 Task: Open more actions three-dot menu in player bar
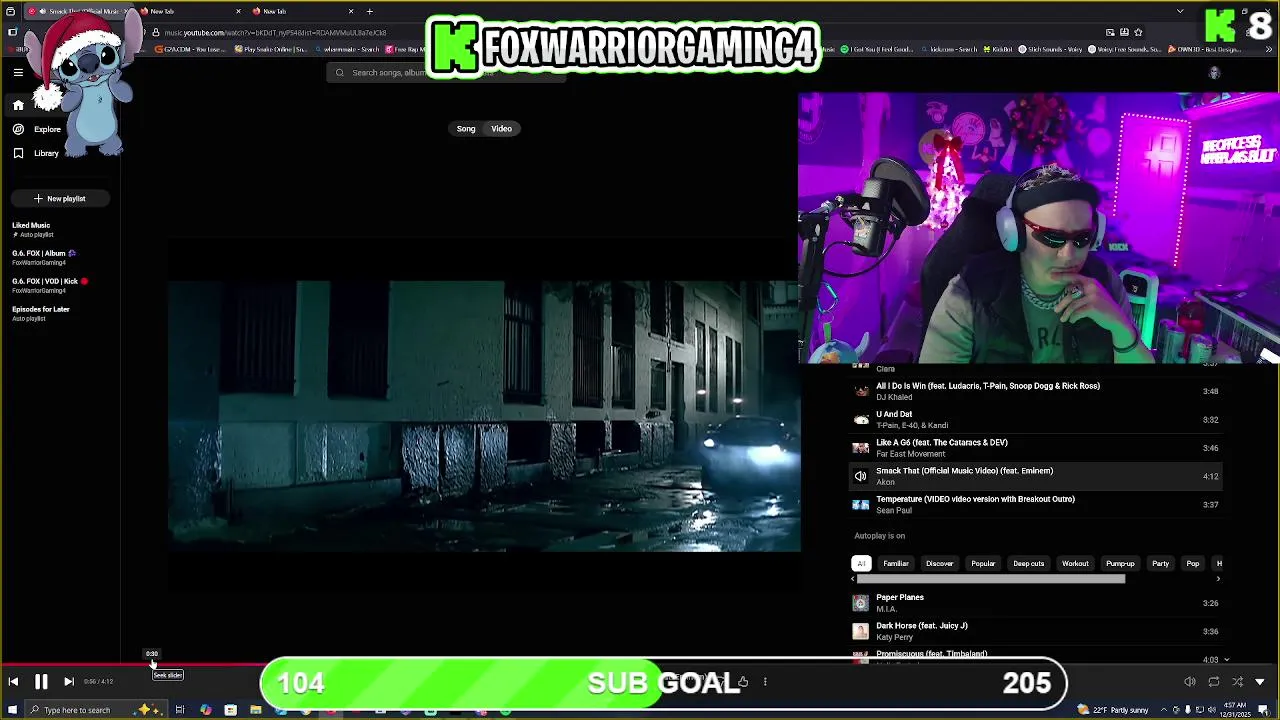(765, 682)
